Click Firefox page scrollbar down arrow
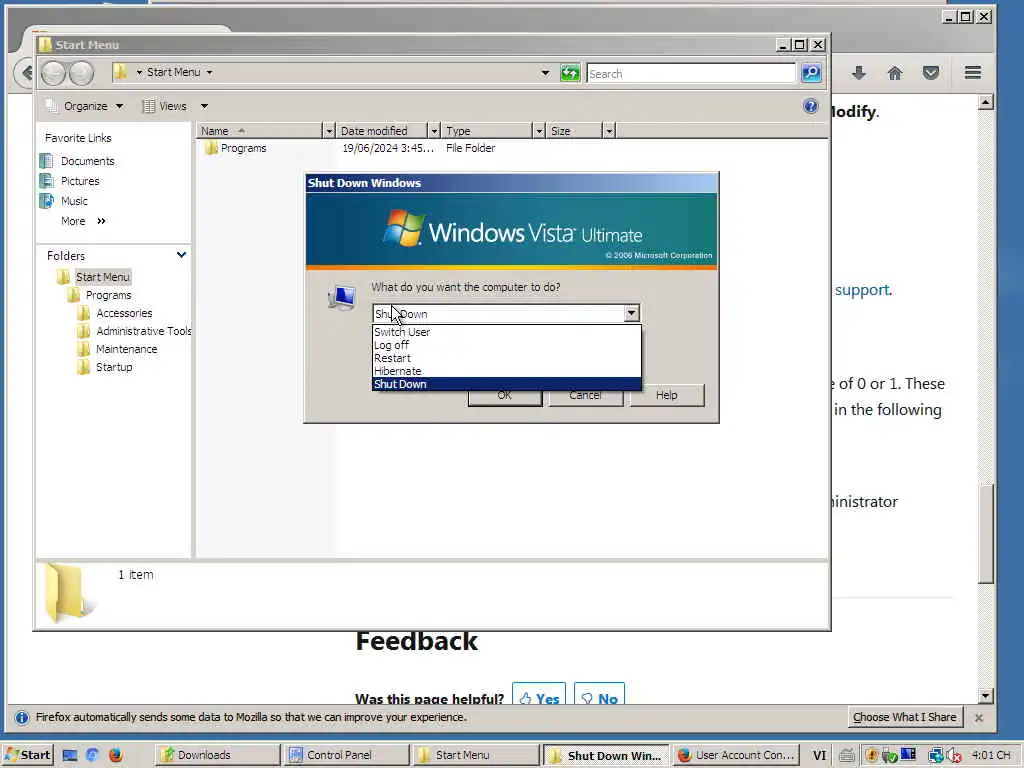Viewport: 1024px width, 768px height. (x=986, y=696)
